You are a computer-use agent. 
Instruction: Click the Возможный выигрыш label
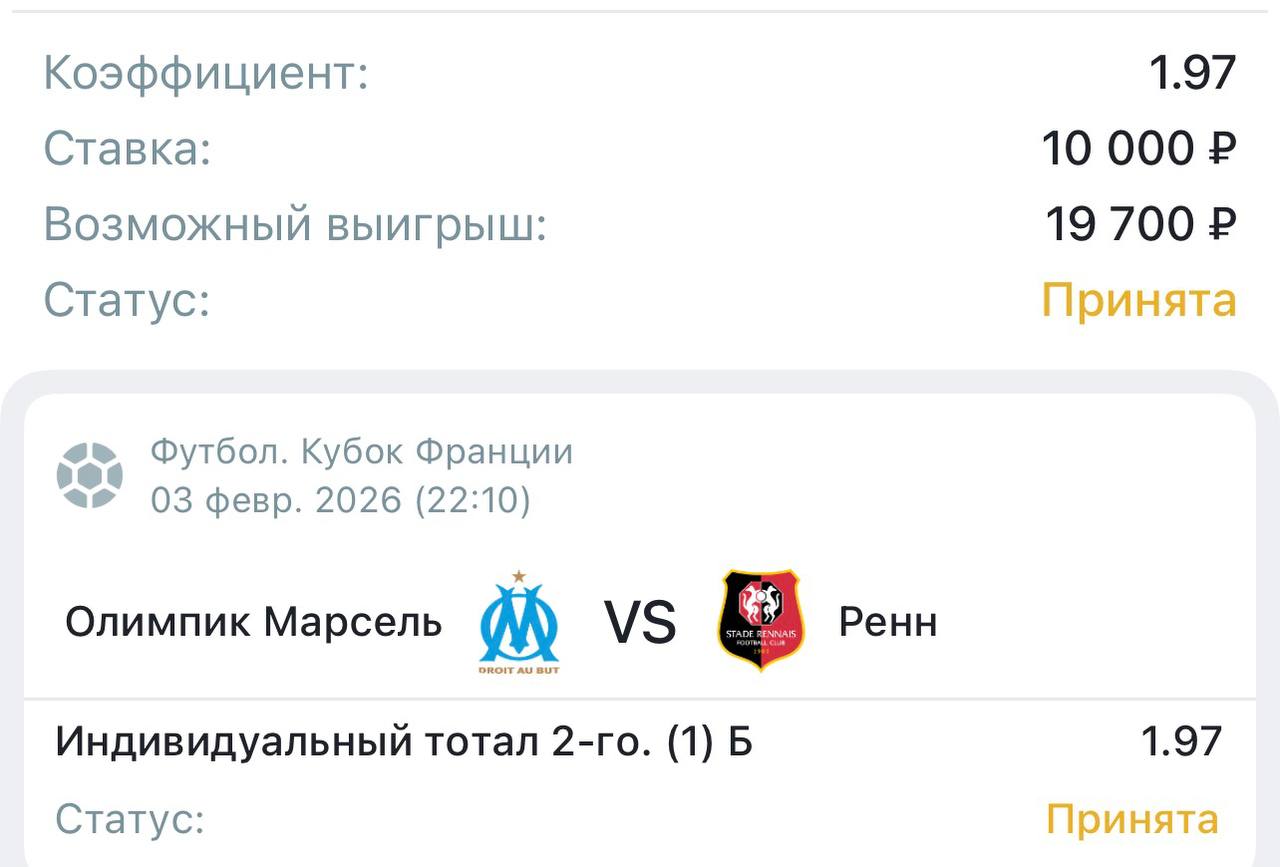(296, 225)
